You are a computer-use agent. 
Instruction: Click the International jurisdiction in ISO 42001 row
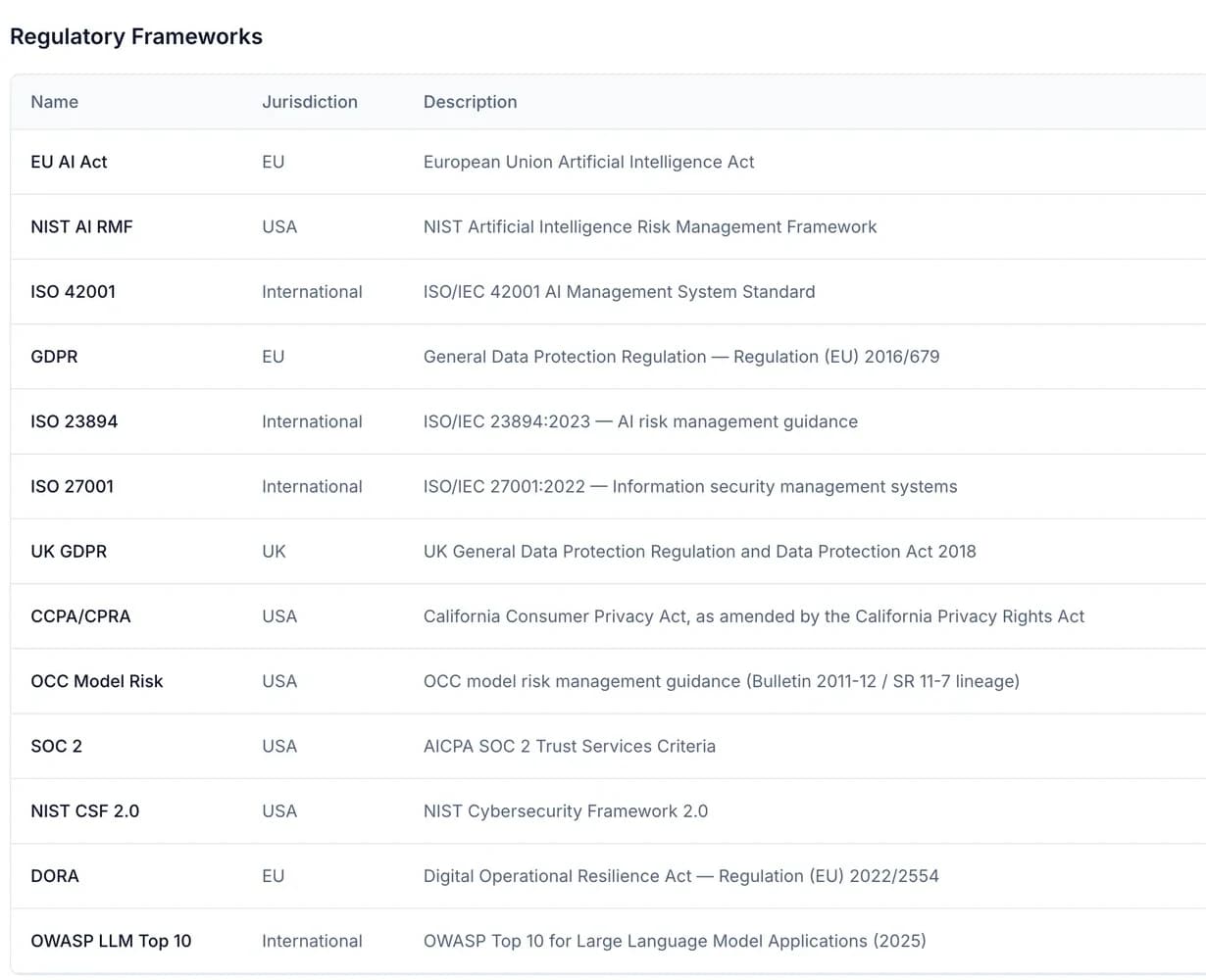(x=312, y=291)
